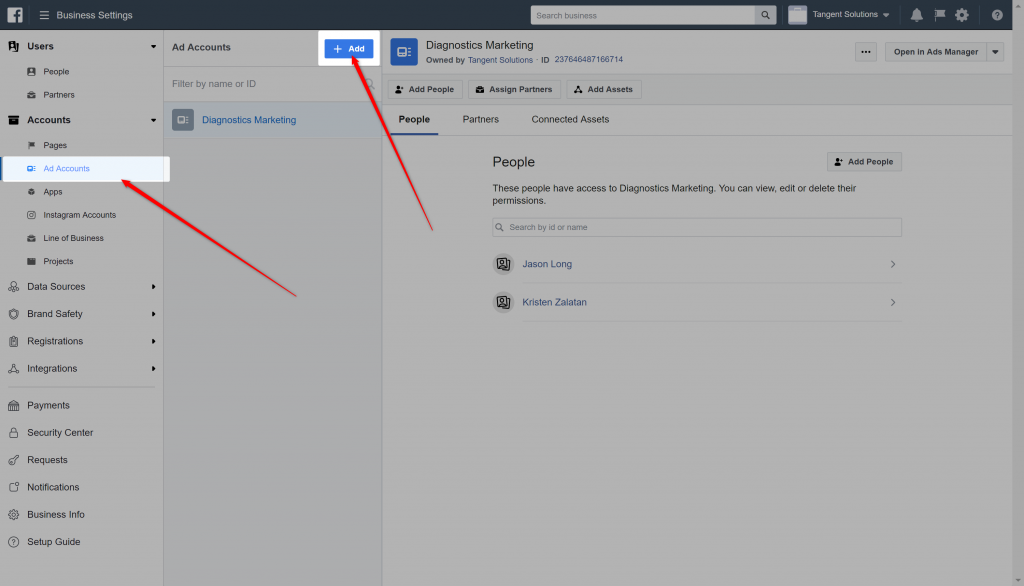The image size is (1024, 586).
Task: Click the Integrations icon in sidebar
Action: [14, 368]
